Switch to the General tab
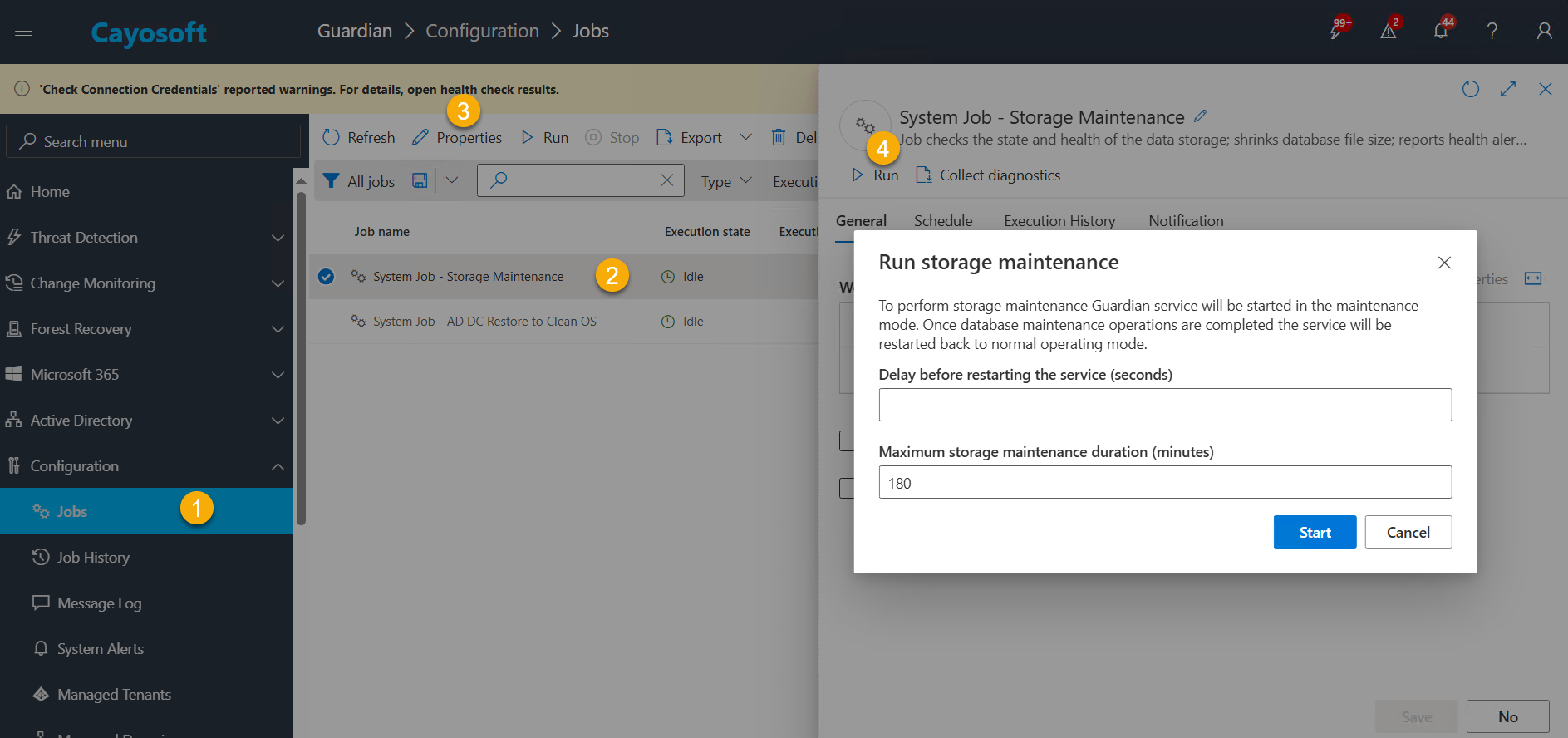 click(861, 221)
